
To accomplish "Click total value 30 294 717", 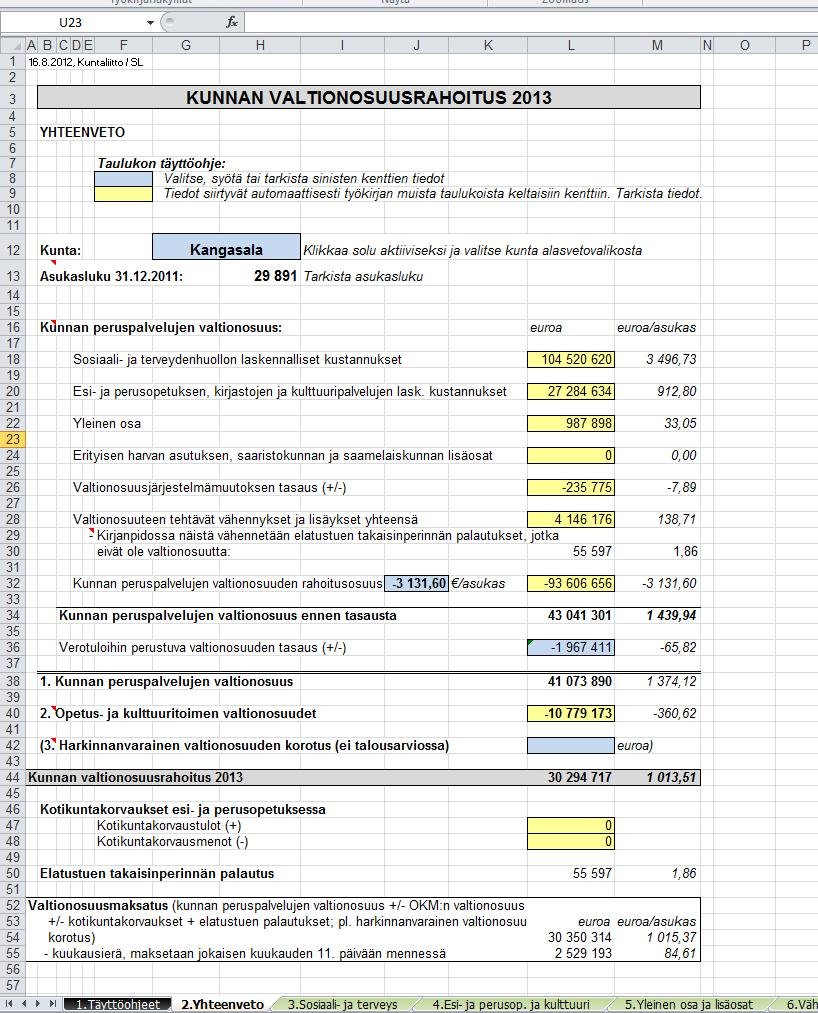I will (x=580, y=777).
